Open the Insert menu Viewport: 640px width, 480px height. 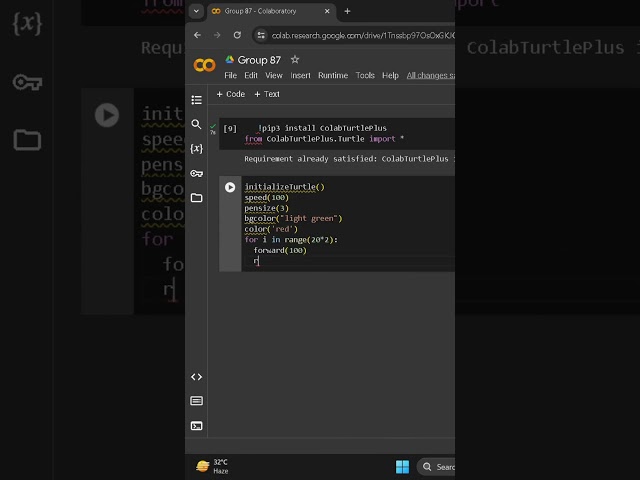300,76
